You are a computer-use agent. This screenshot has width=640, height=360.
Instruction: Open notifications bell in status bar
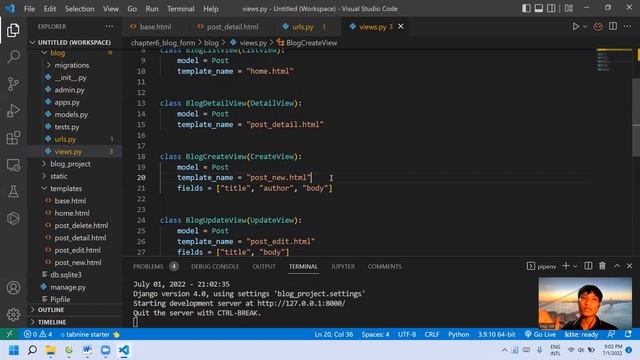point(628,334)
